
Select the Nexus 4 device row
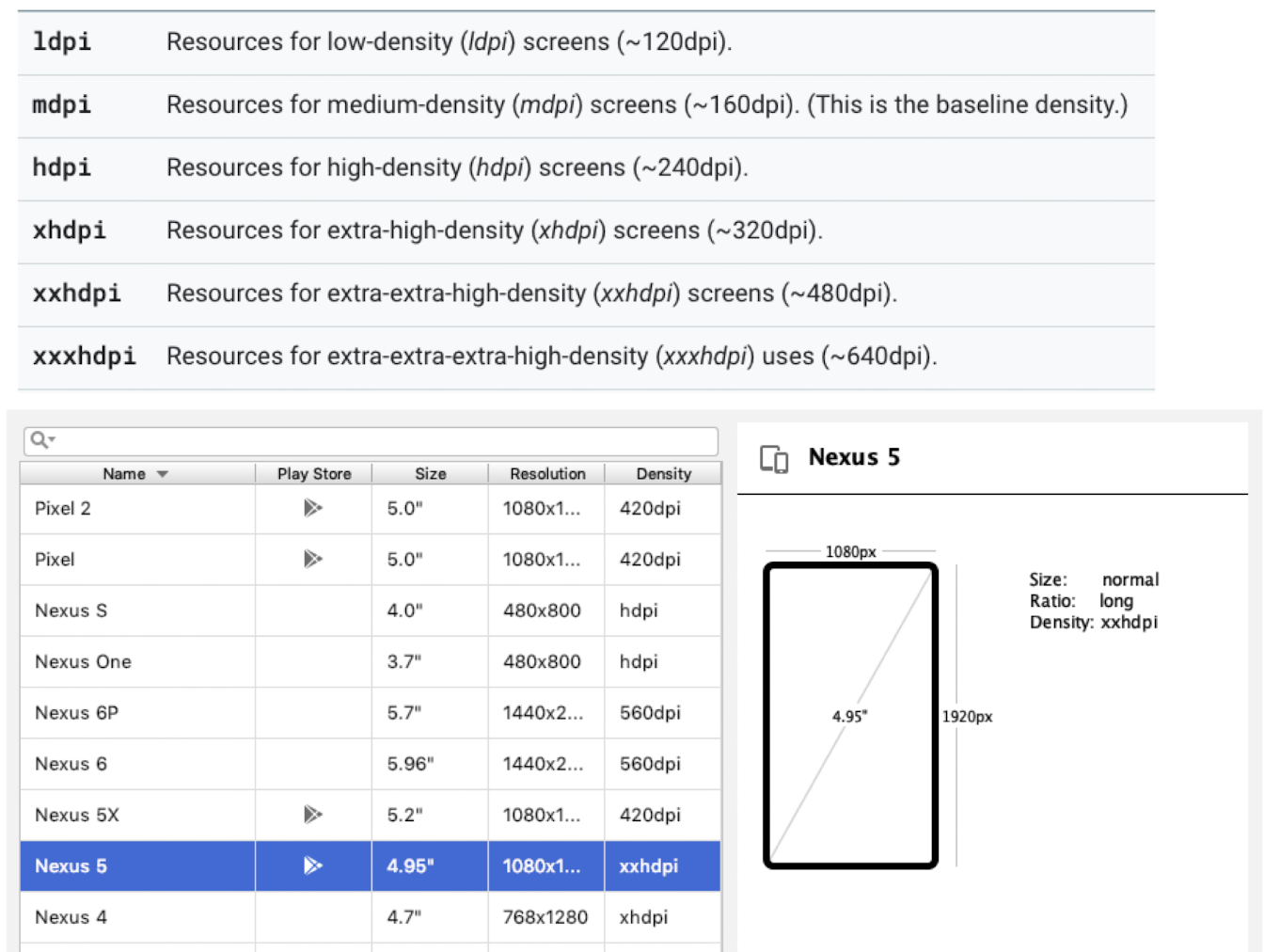(x=371, y=917)
